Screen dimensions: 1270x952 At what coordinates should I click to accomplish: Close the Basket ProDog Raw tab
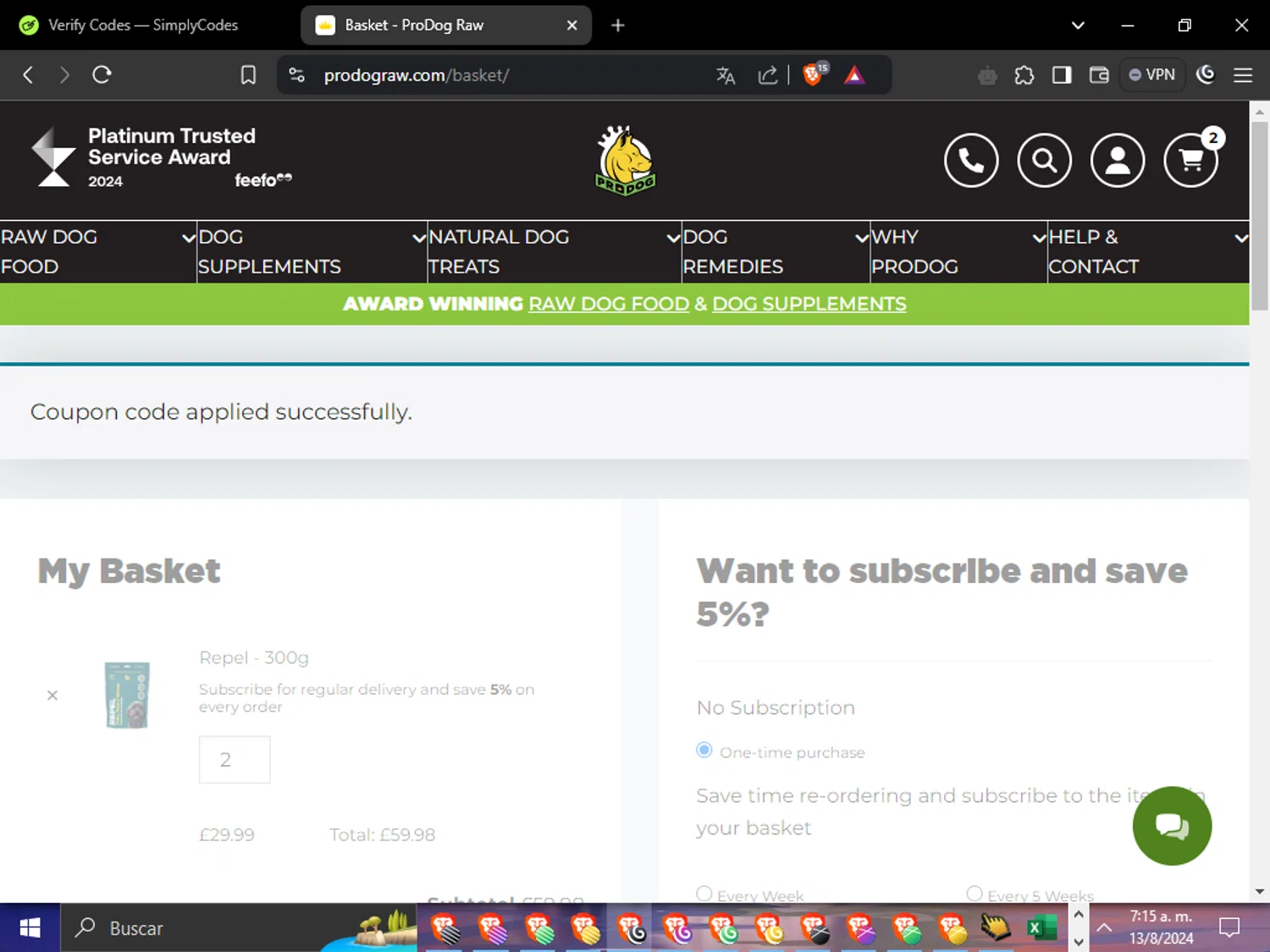[572, 25]
